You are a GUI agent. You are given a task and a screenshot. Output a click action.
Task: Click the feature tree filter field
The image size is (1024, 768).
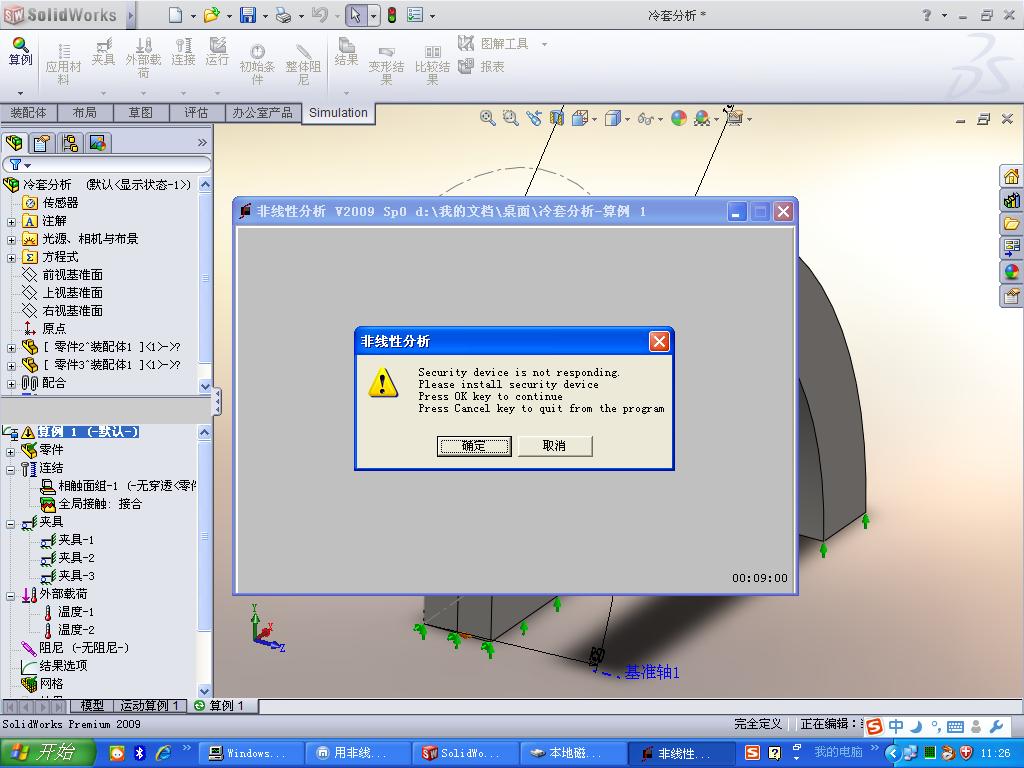point(106,165)
